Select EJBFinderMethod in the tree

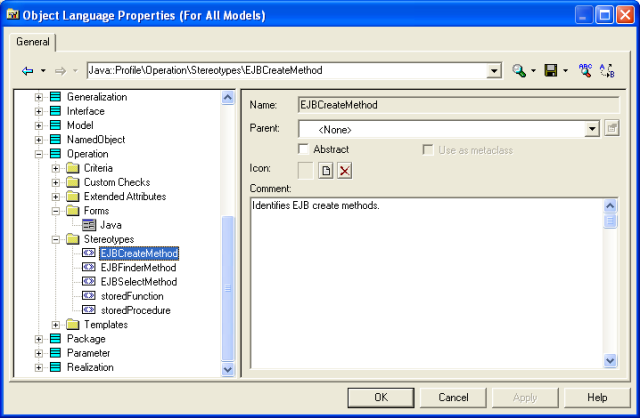(x=138, y=268)
